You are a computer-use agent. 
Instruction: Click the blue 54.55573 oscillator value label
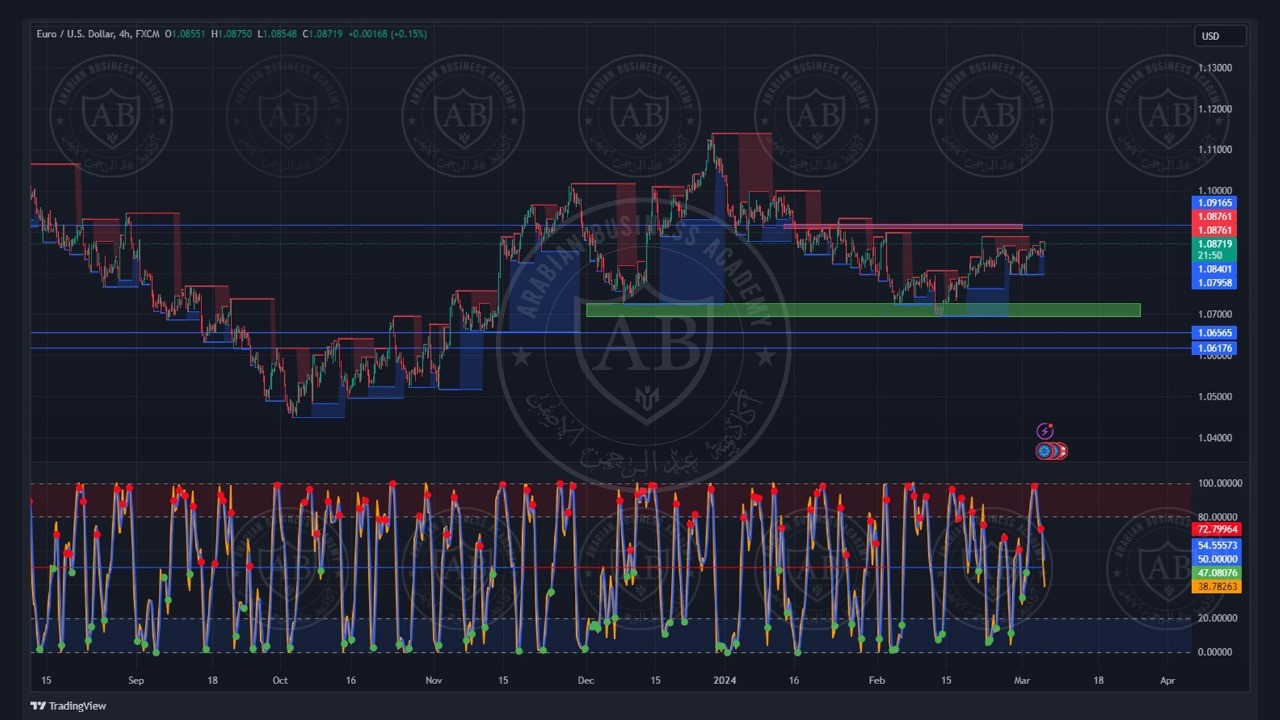(1216, 546)
